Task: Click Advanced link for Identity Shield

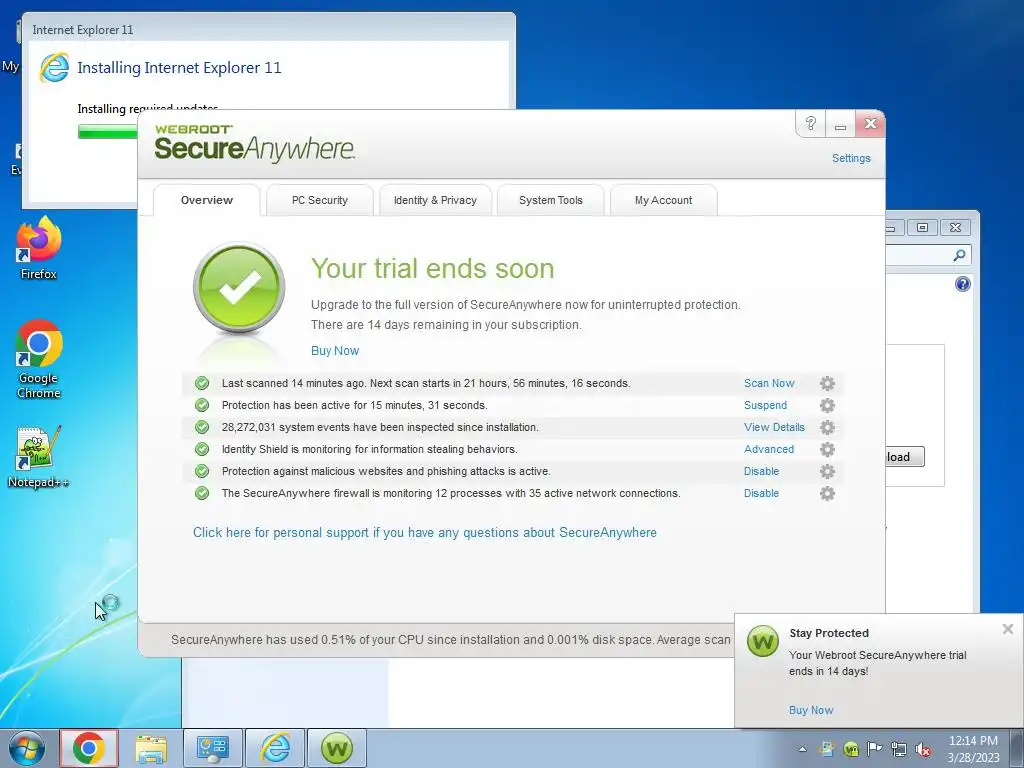Action: coord(769,449)
